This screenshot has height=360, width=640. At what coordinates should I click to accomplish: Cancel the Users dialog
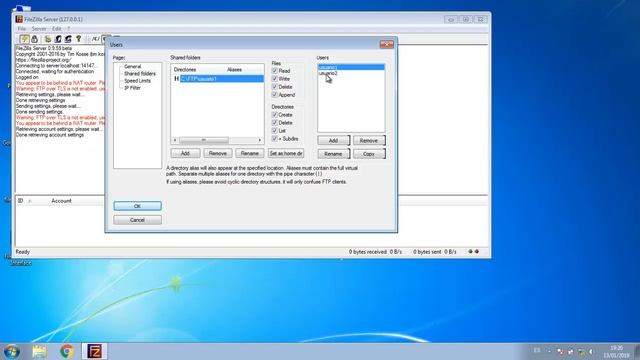(137, 220)
